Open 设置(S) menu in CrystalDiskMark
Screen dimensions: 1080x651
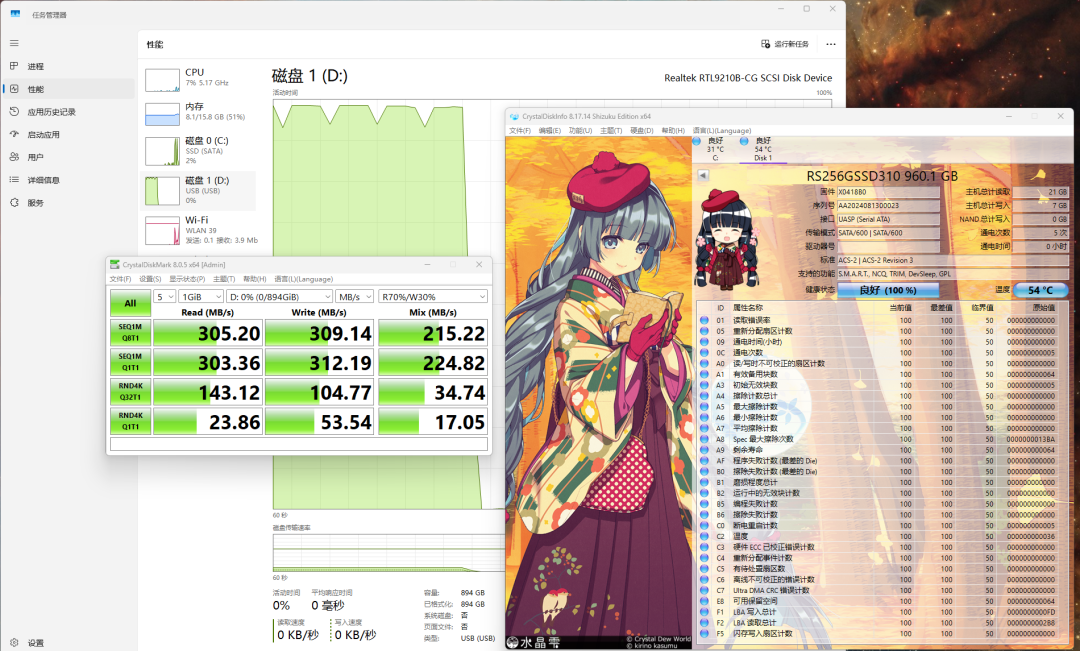click(x=150, y=279)
